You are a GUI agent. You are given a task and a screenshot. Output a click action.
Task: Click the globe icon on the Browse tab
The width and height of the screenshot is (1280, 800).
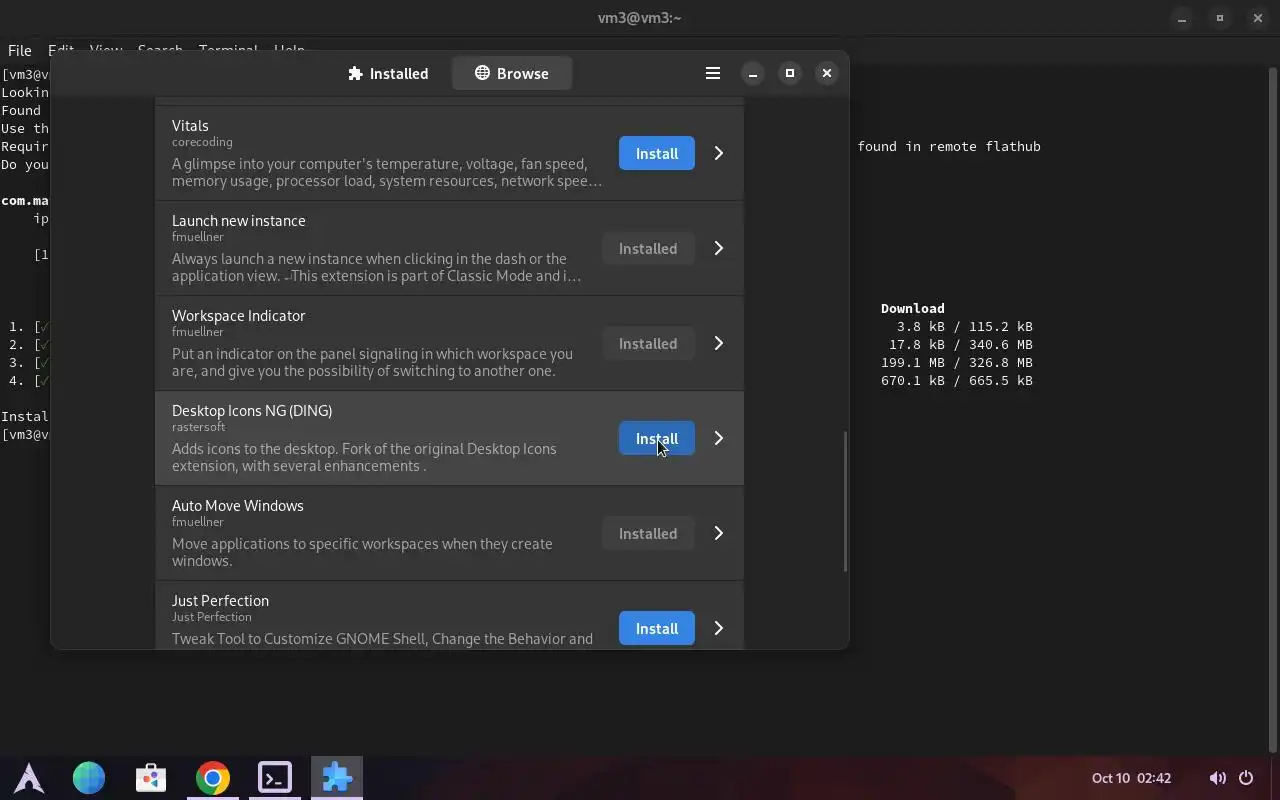click(x=482, y=73)
